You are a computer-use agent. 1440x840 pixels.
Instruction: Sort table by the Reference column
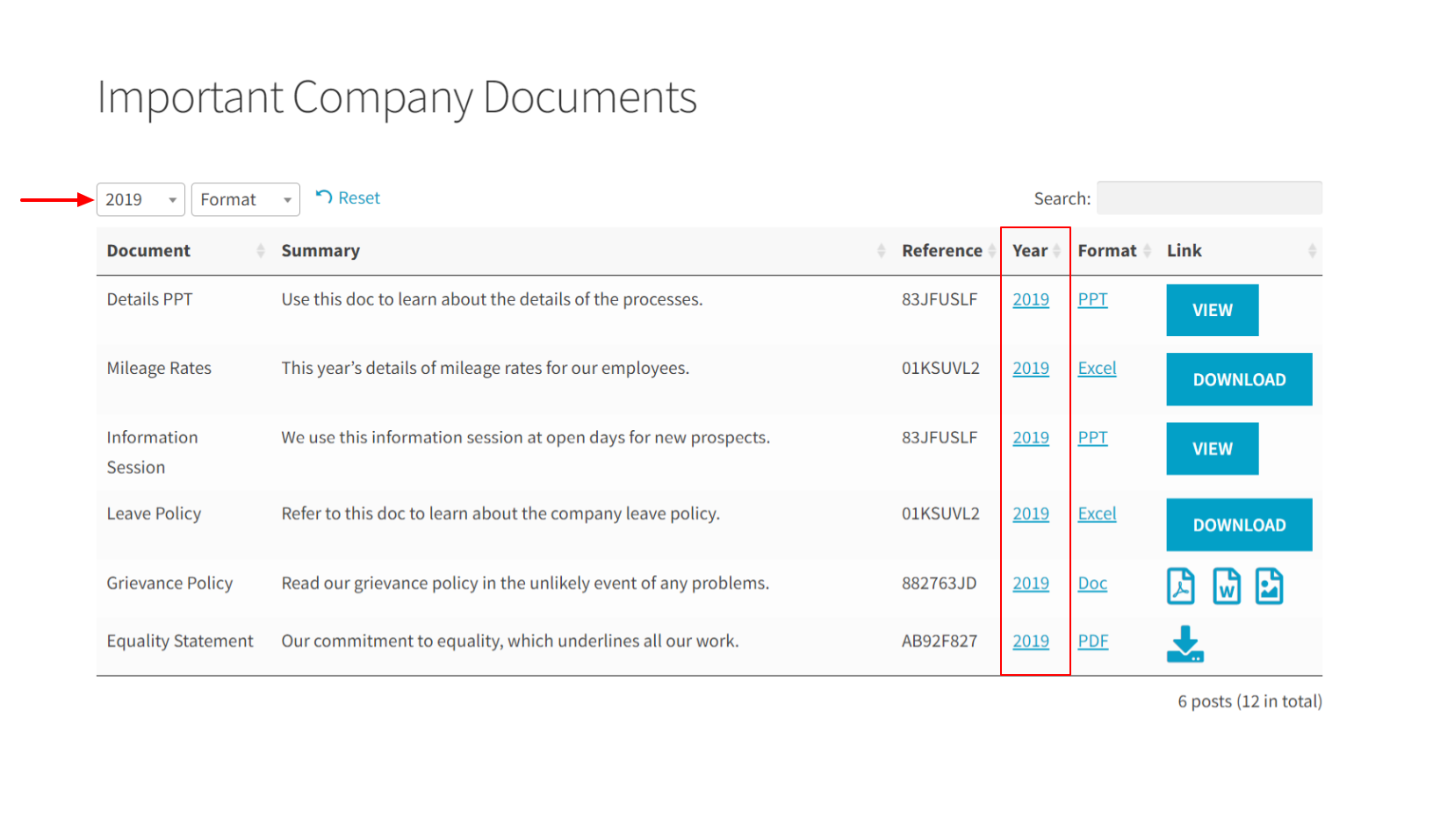[x=947, y=251]
